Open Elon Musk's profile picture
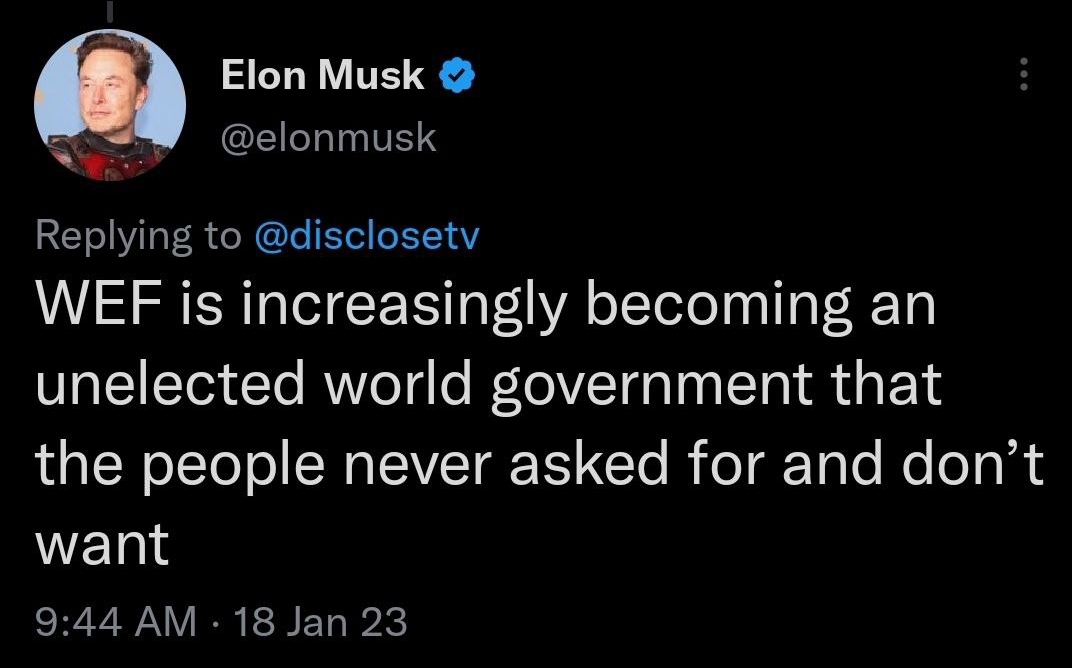1072x668 pixels. [110, 105]
